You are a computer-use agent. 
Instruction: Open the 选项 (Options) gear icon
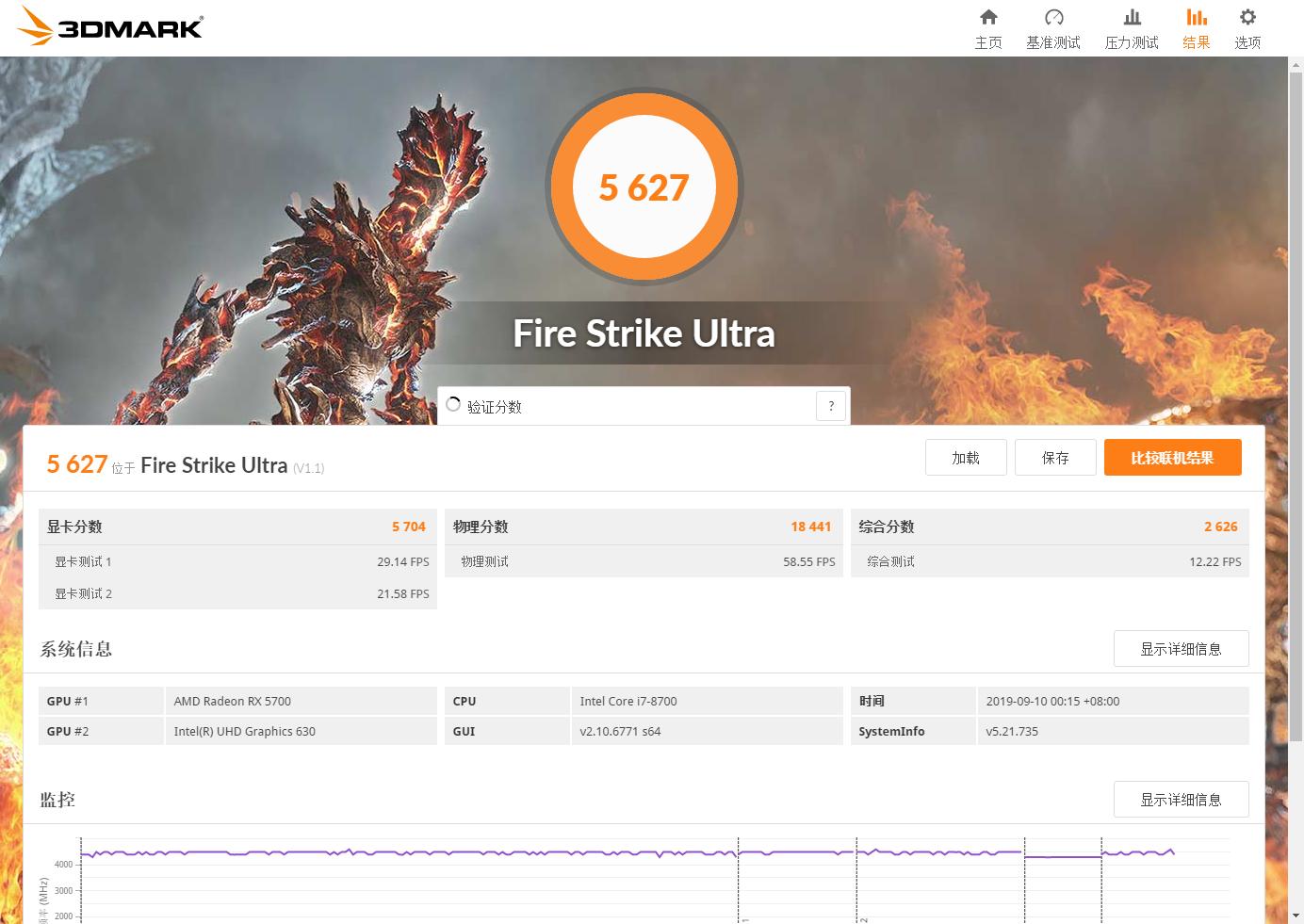pos(1247,26)
